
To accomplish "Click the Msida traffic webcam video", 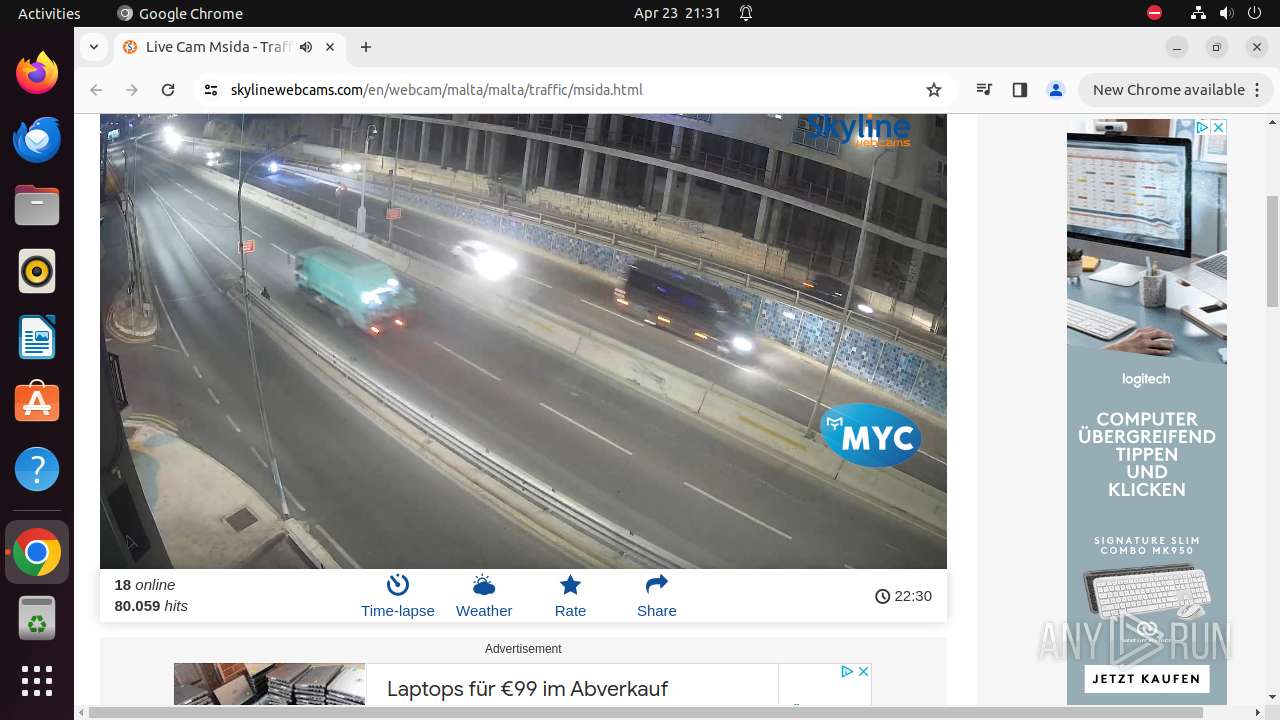I will click(523, 341).
